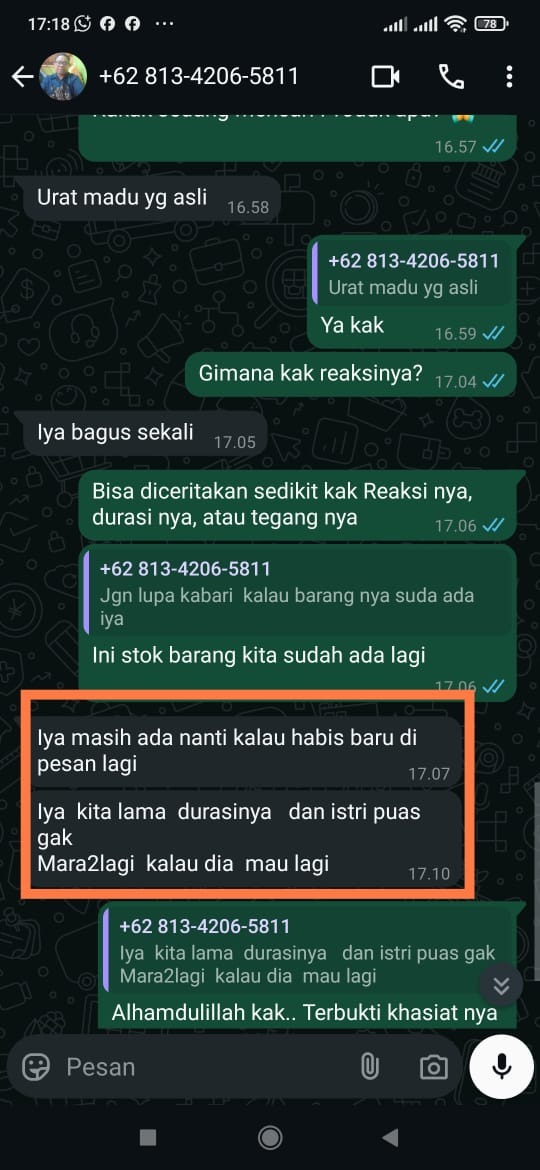Start a voice call with the phone icon
Screen dimensions: 540x1170
[450, 77]
